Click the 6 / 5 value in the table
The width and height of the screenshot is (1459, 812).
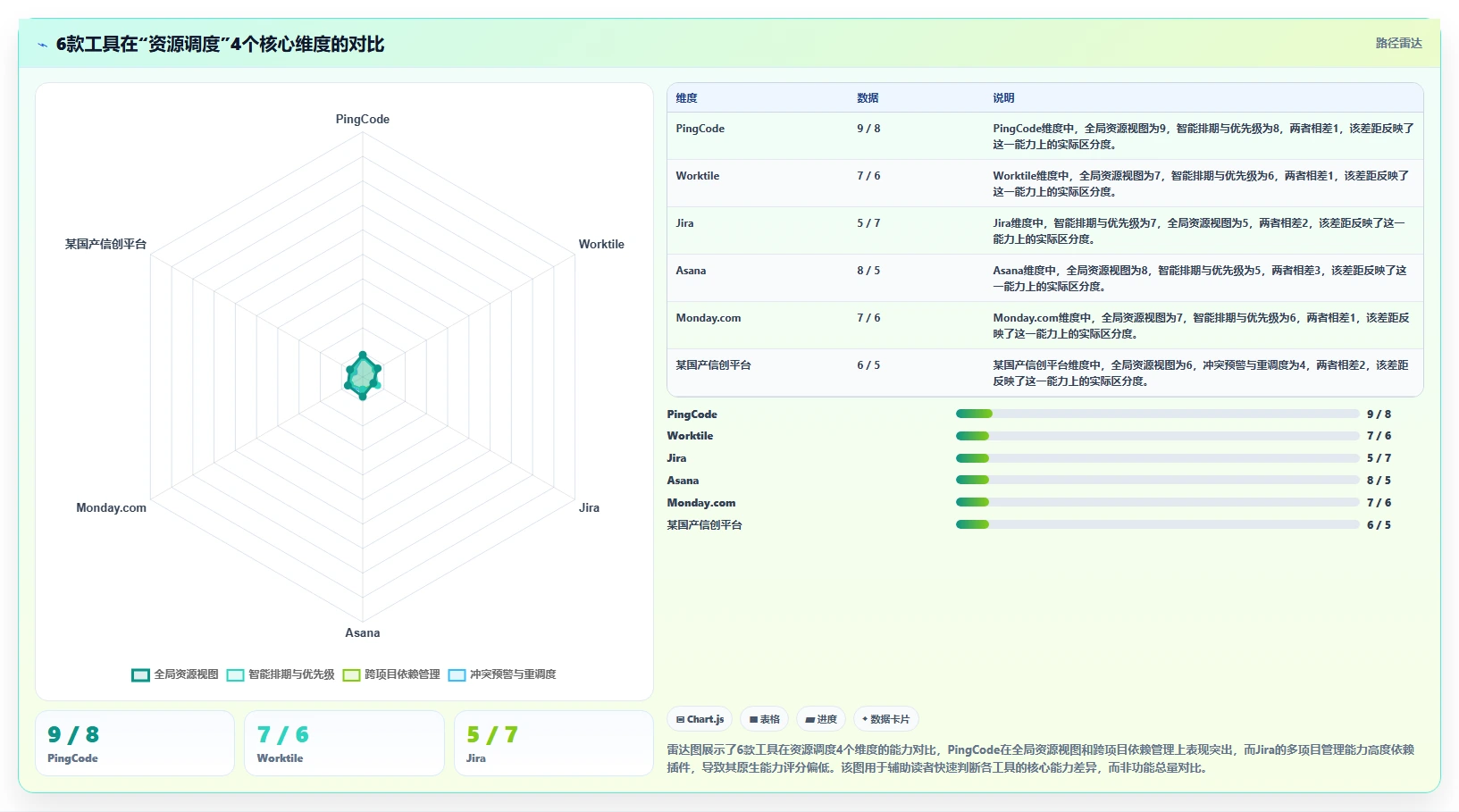click(x=868, y=365)
